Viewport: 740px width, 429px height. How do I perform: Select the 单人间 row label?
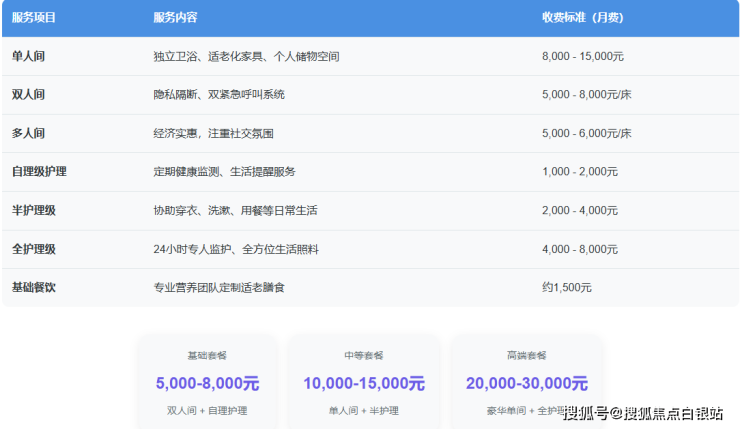pyautogui.click(x=28, y=56)
